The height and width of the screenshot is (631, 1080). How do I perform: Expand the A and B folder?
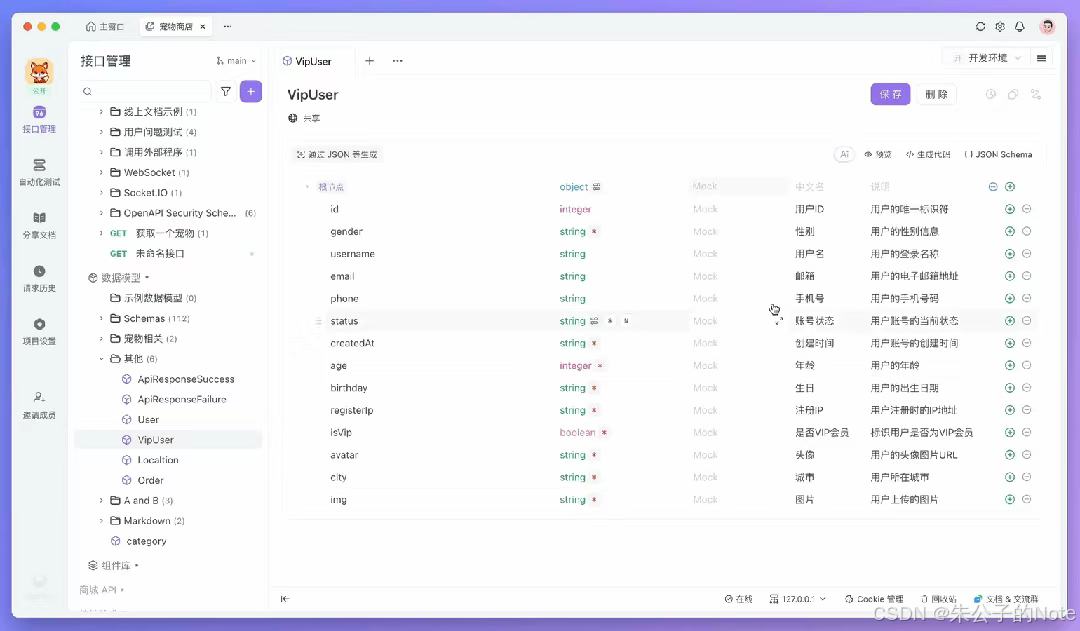tap(101, 501)
